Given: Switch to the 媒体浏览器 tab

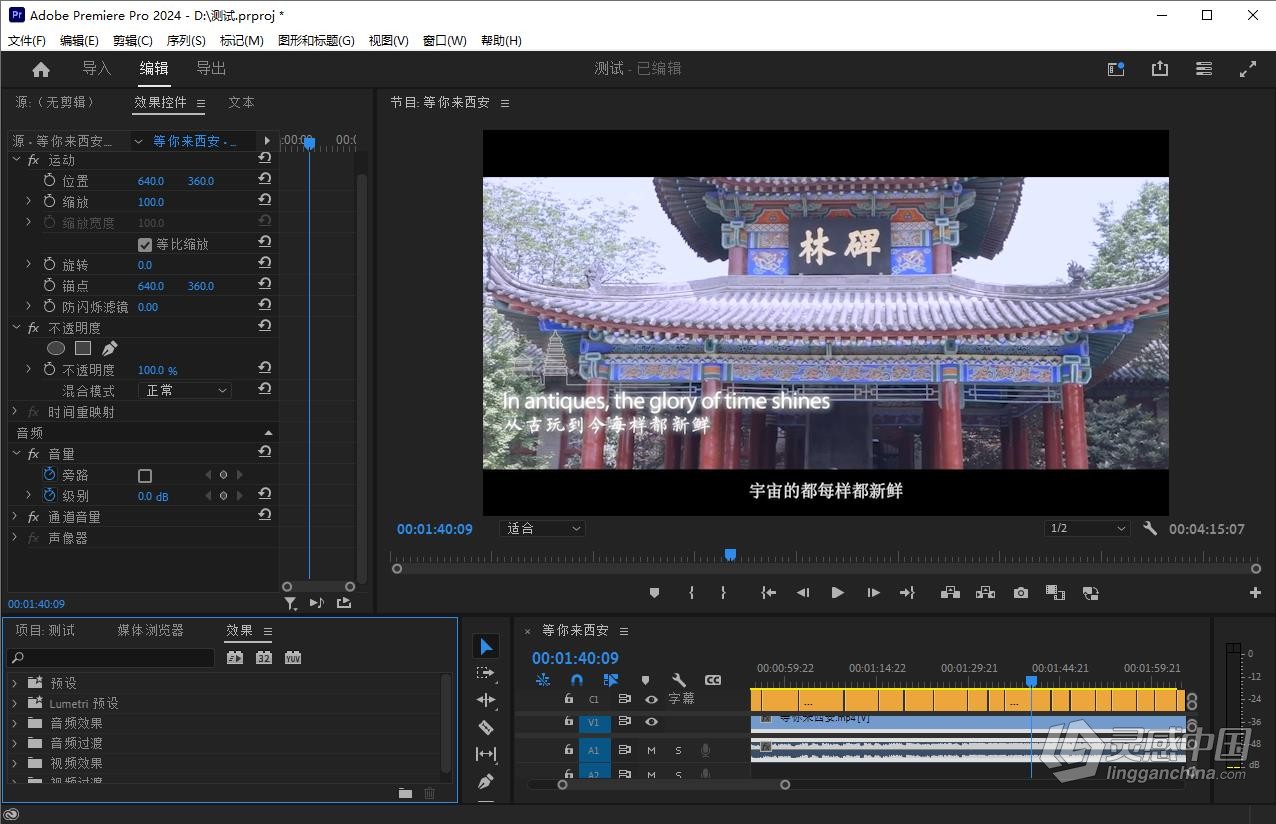Looking at the screenshot, I should pos(150,630).
